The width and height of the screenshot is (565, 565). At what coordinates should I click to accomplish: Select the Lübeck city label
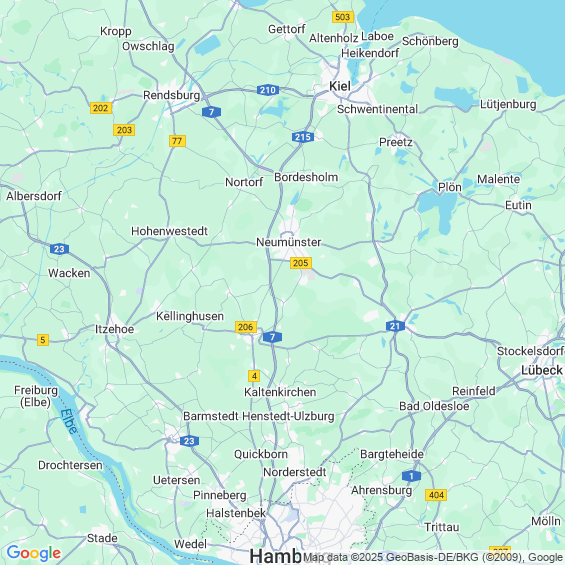[x=542, y=370]
